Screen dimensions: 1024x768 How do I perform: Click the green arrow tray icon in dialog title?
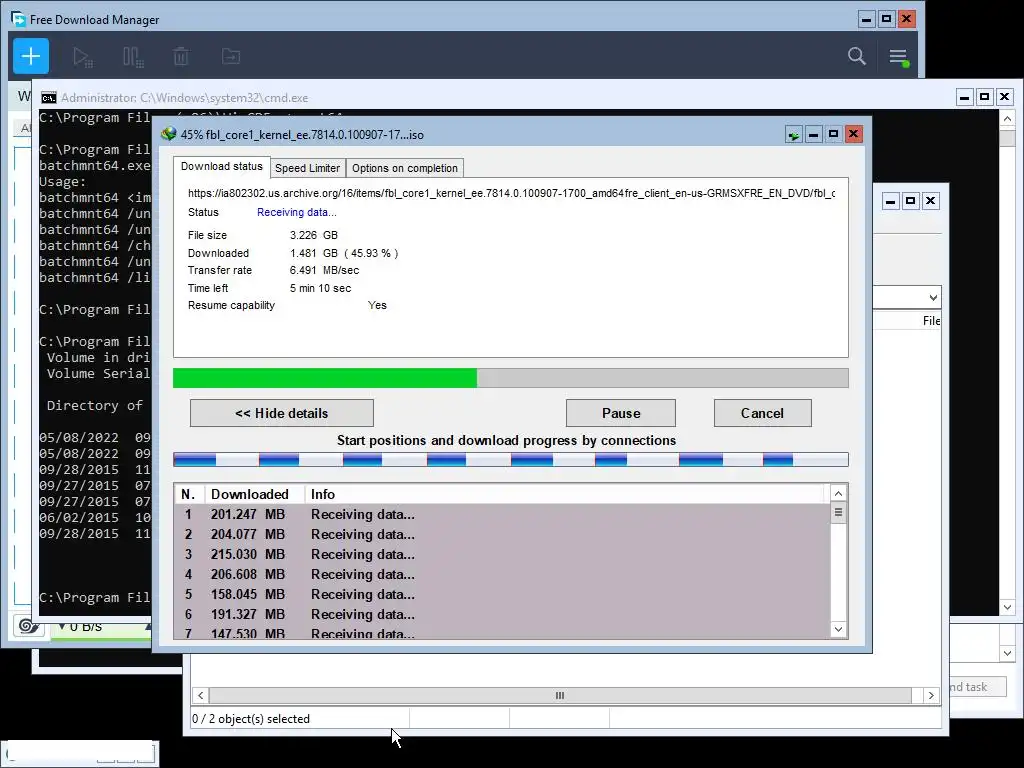tap(793, 135)
